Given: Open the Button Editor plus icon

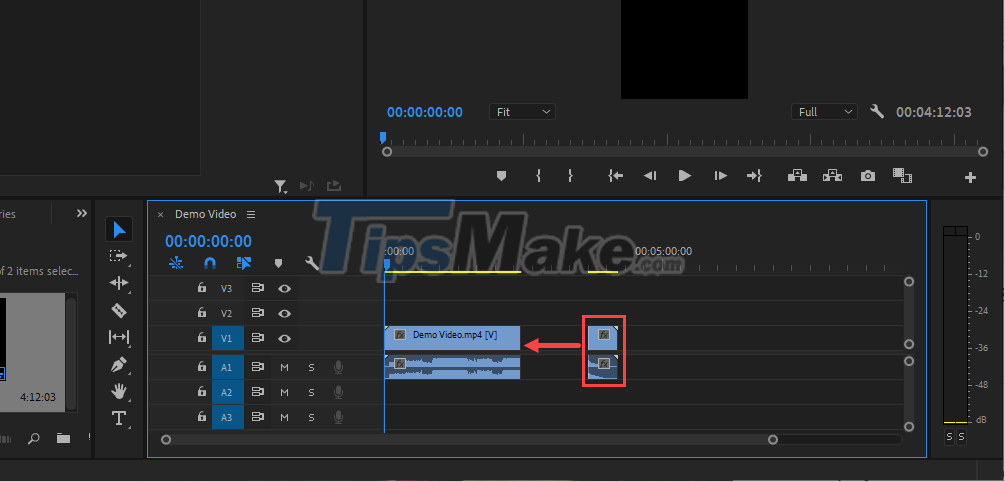Looking at the screenshot, I should [970, 178].
